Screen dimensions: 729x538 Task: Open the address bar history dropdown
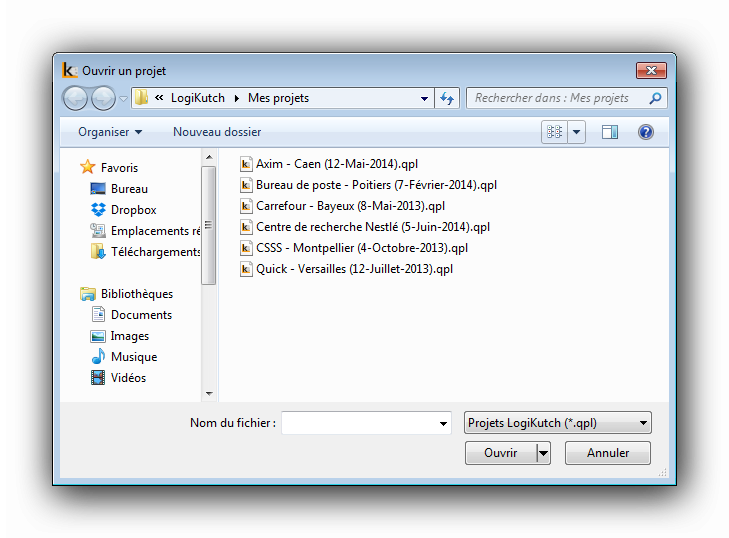[424, 99]
